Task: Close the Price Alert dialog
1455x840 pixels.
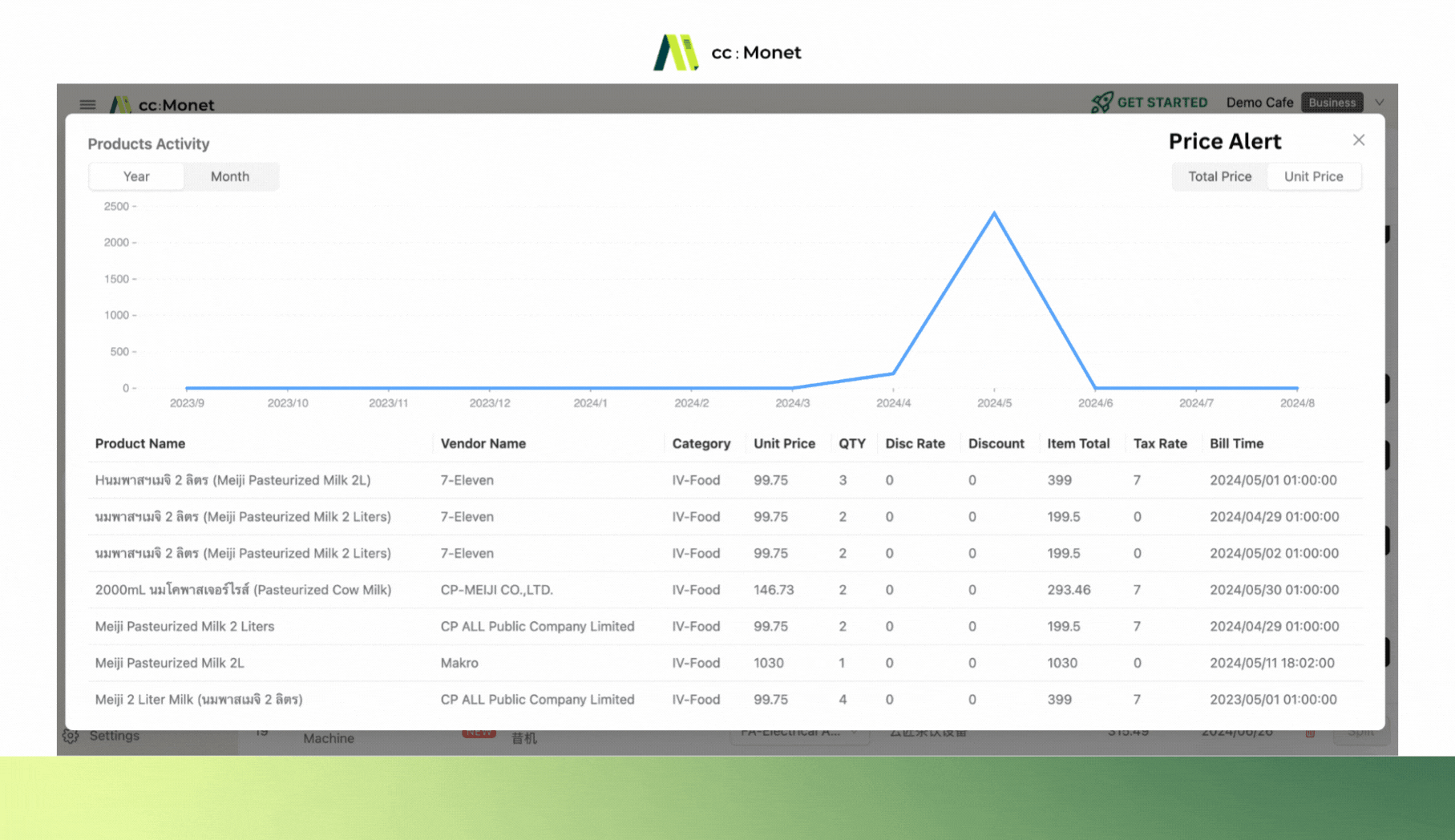Action: pyautogui.click(x=1358, y=140)
